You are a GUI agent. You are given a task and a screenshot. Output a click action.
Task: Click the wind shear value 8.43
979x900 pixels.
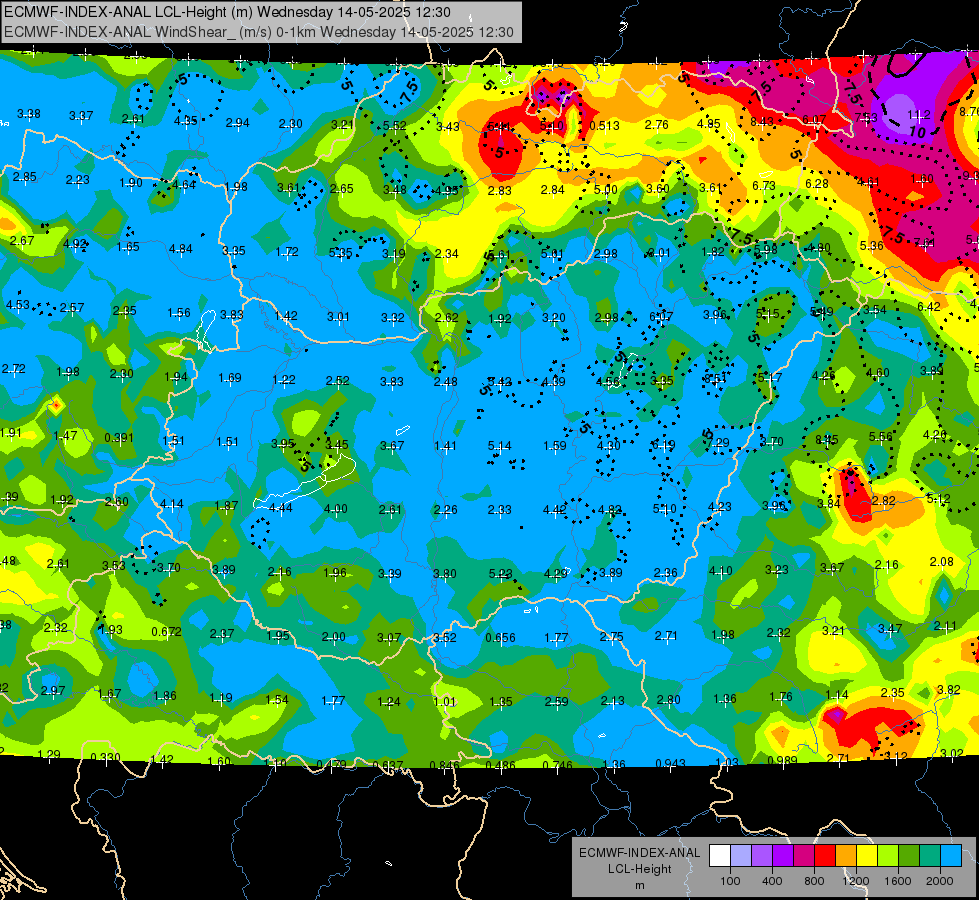[x=762, y=122]
